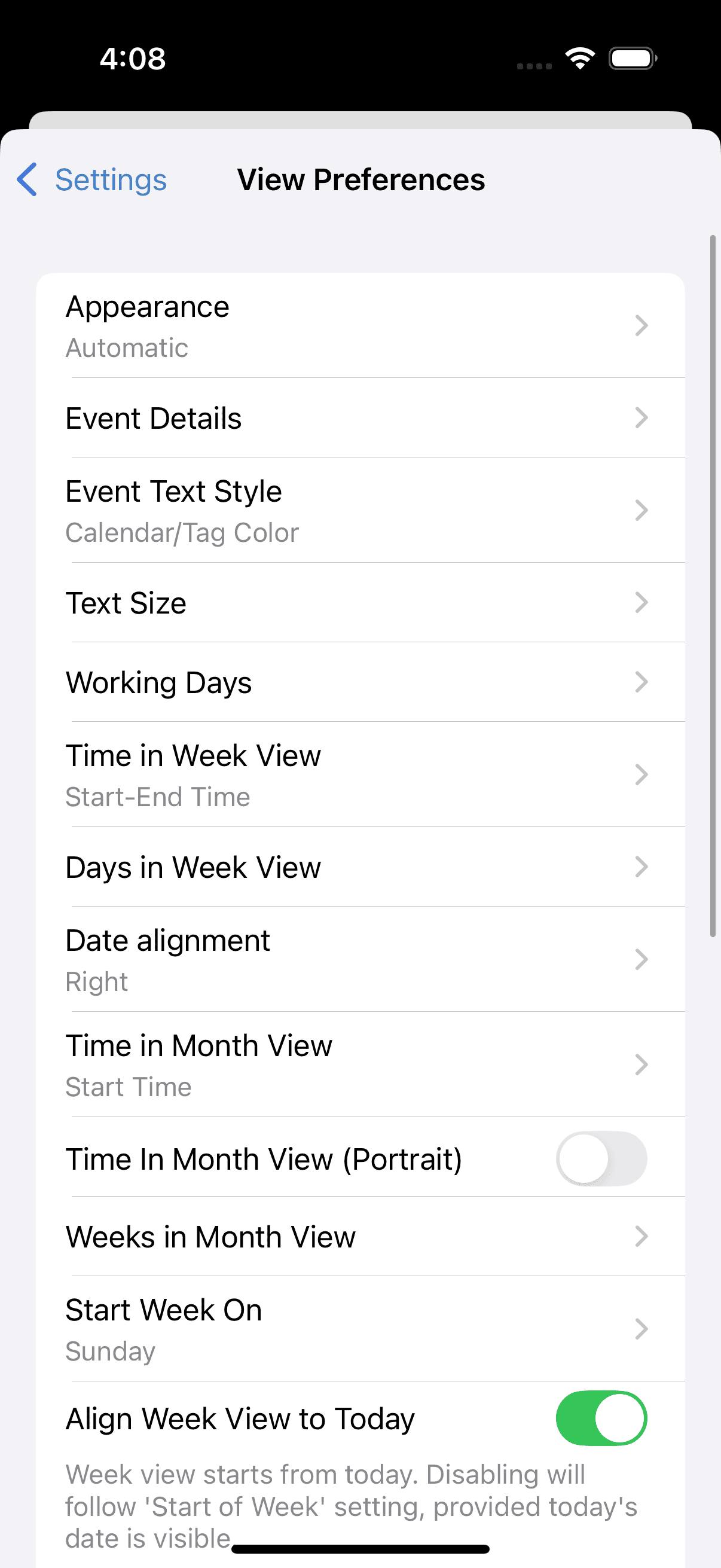The width and height of the screenshot is (721, 1568).
Task: Open Event Details preferences
Action: point(360,417)
